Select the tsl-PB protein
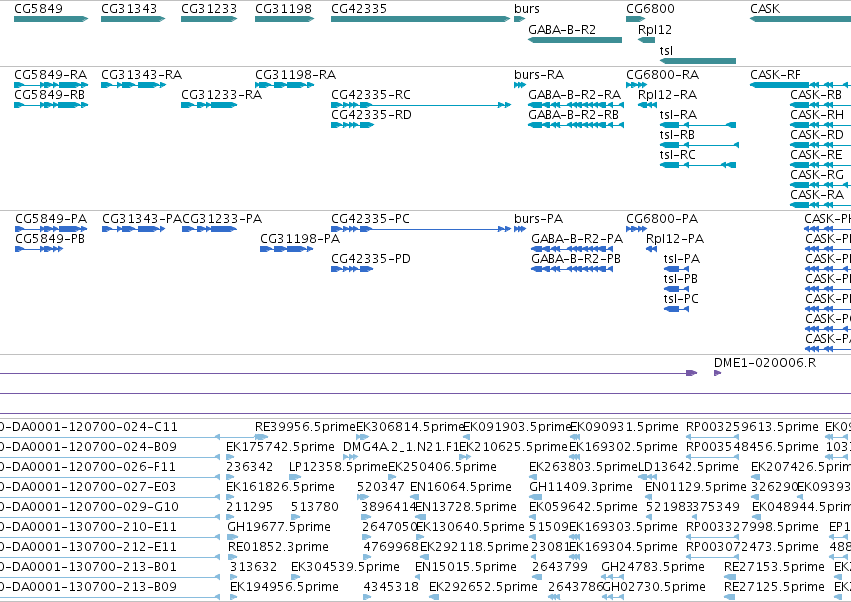 coord(681,279)
